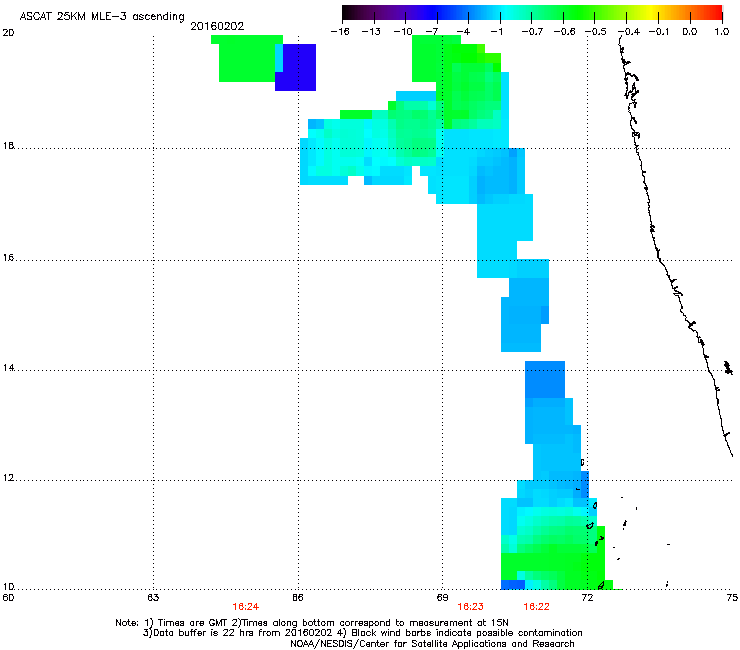Click the note line 'Times are GMT'

(192, 623)
